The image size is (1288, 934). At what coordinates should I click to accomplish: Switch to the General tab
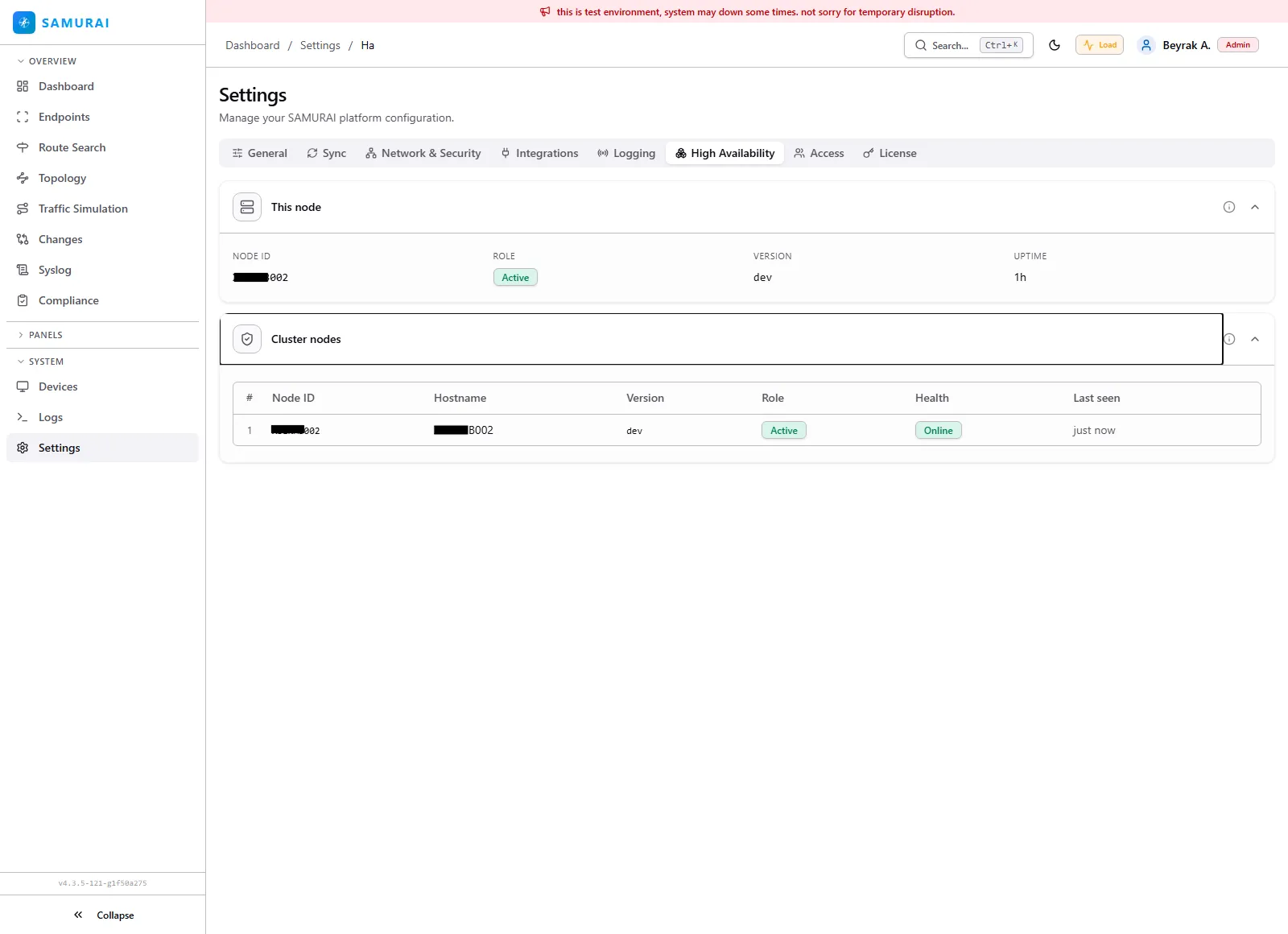[260, 153]
